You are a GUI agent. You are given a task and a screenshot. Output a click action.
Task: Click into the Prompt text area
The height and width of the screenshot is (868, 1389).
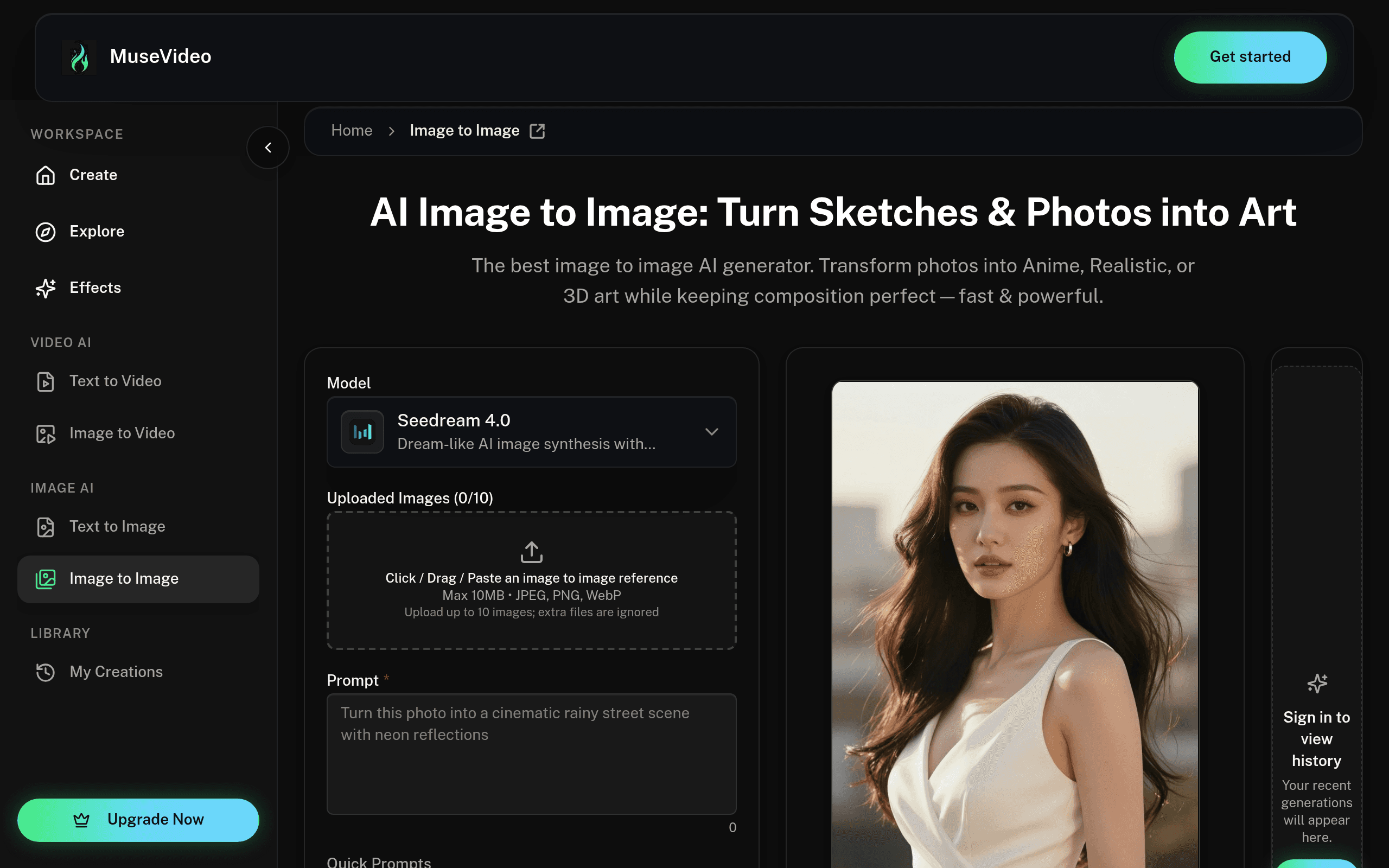point(532,754)
